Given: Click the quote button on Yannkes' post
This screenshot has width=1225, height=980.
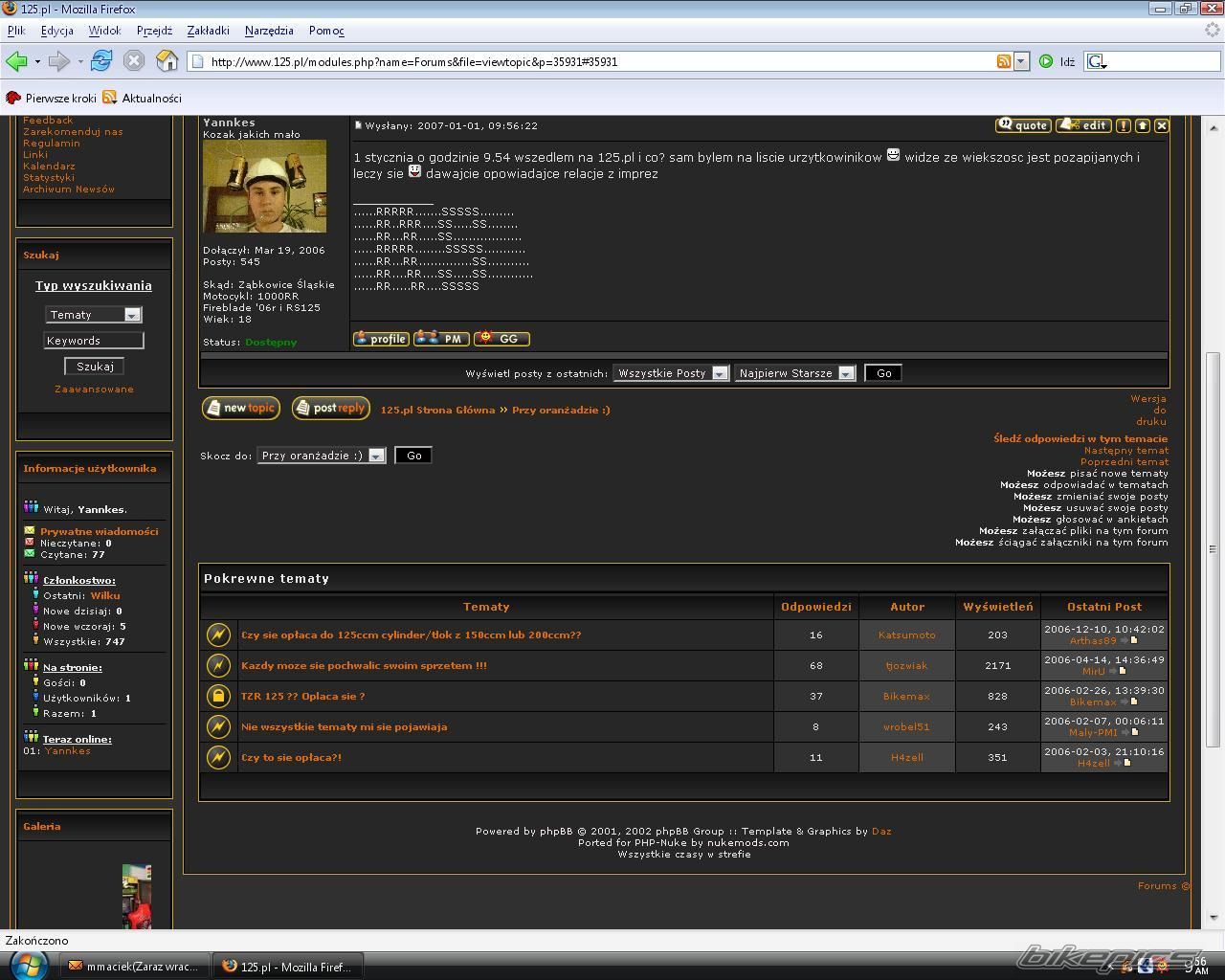Looking at the screenshot, I should click(1023, 125).
